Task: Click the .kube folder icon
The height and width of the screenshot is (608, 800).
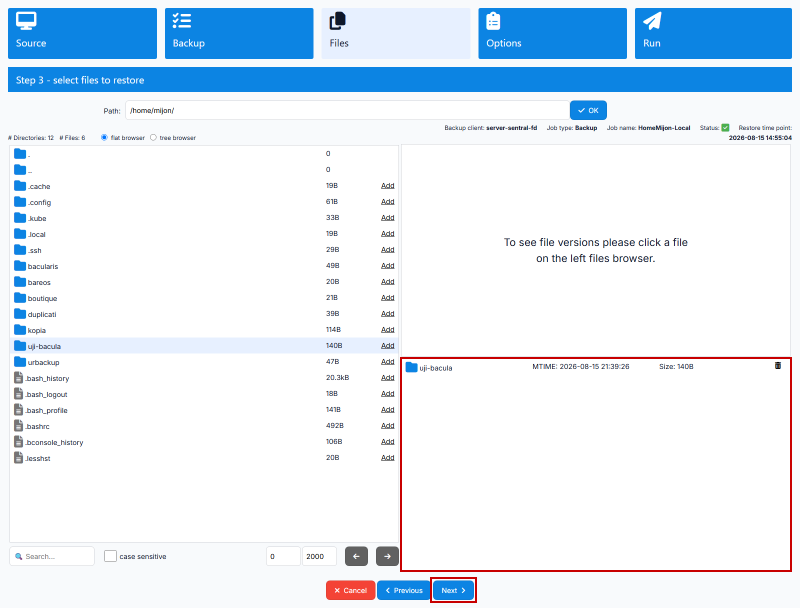Action: (20, 217)
